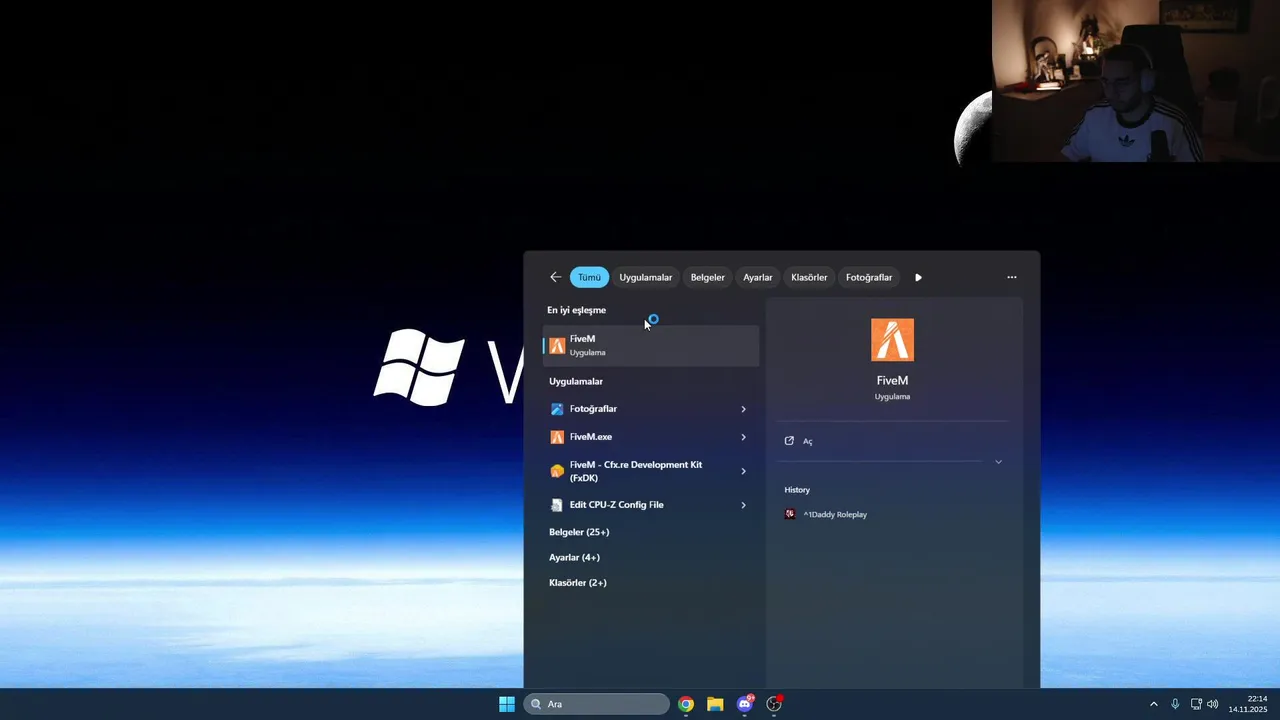1280x720 pixels.
Task: Open the Windows Start button
Action: point(507,704)
